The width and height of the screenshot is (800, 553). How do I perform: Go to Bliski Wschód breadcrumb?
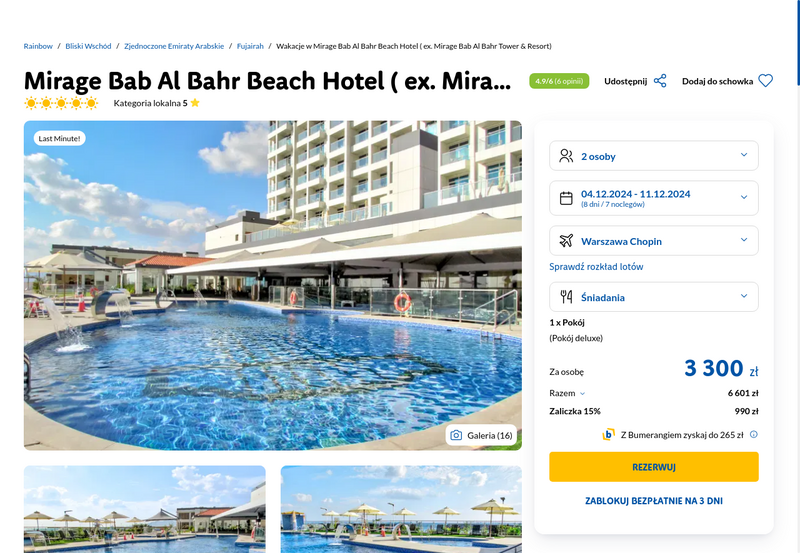pos(88,46)
